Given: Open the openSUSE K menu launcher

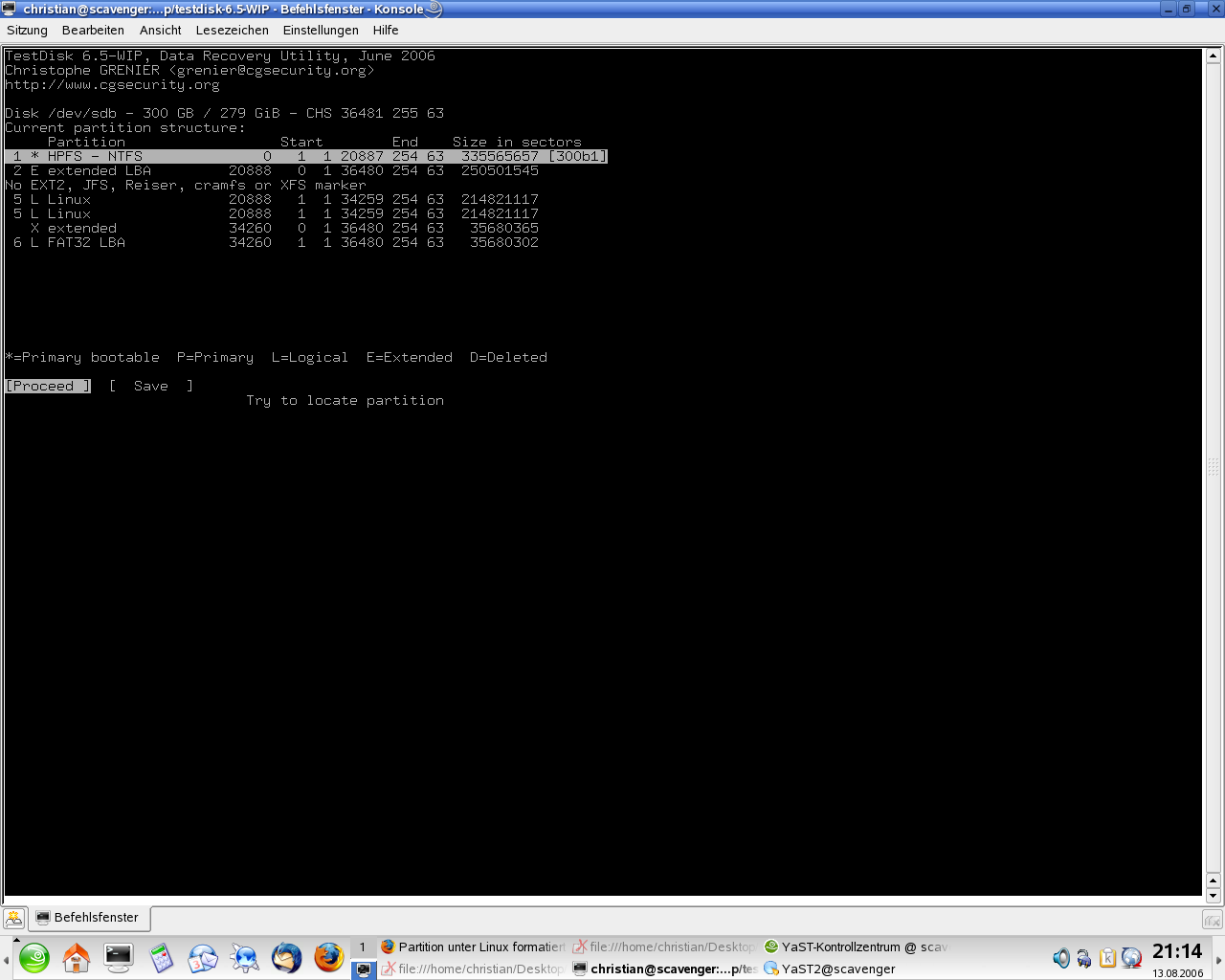Looking at the screenshot, I should coord(34,958).
